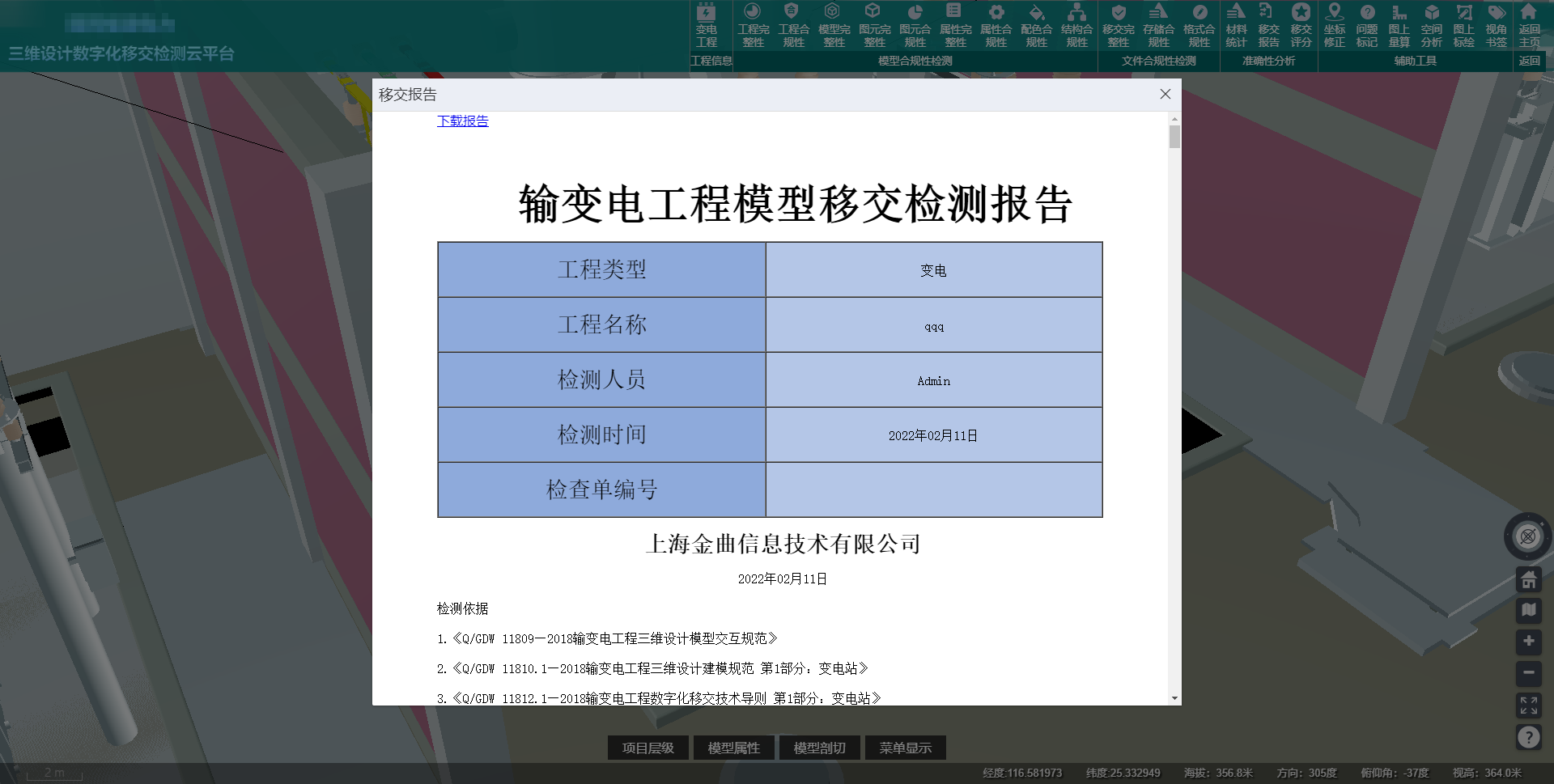Select the 问题标记 question mark tool

[1366, 26]
